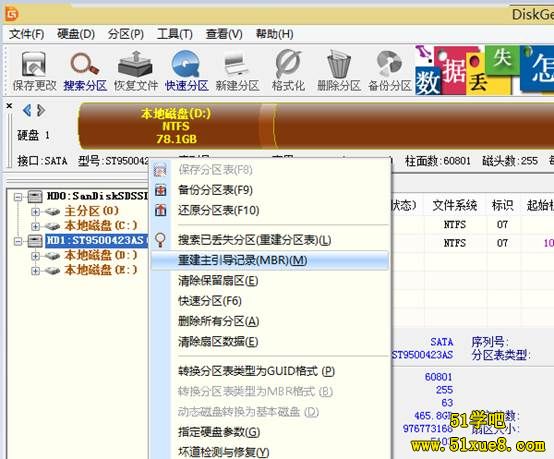Select 本地磁盘(D:) in the disk tree

point(101,255)
